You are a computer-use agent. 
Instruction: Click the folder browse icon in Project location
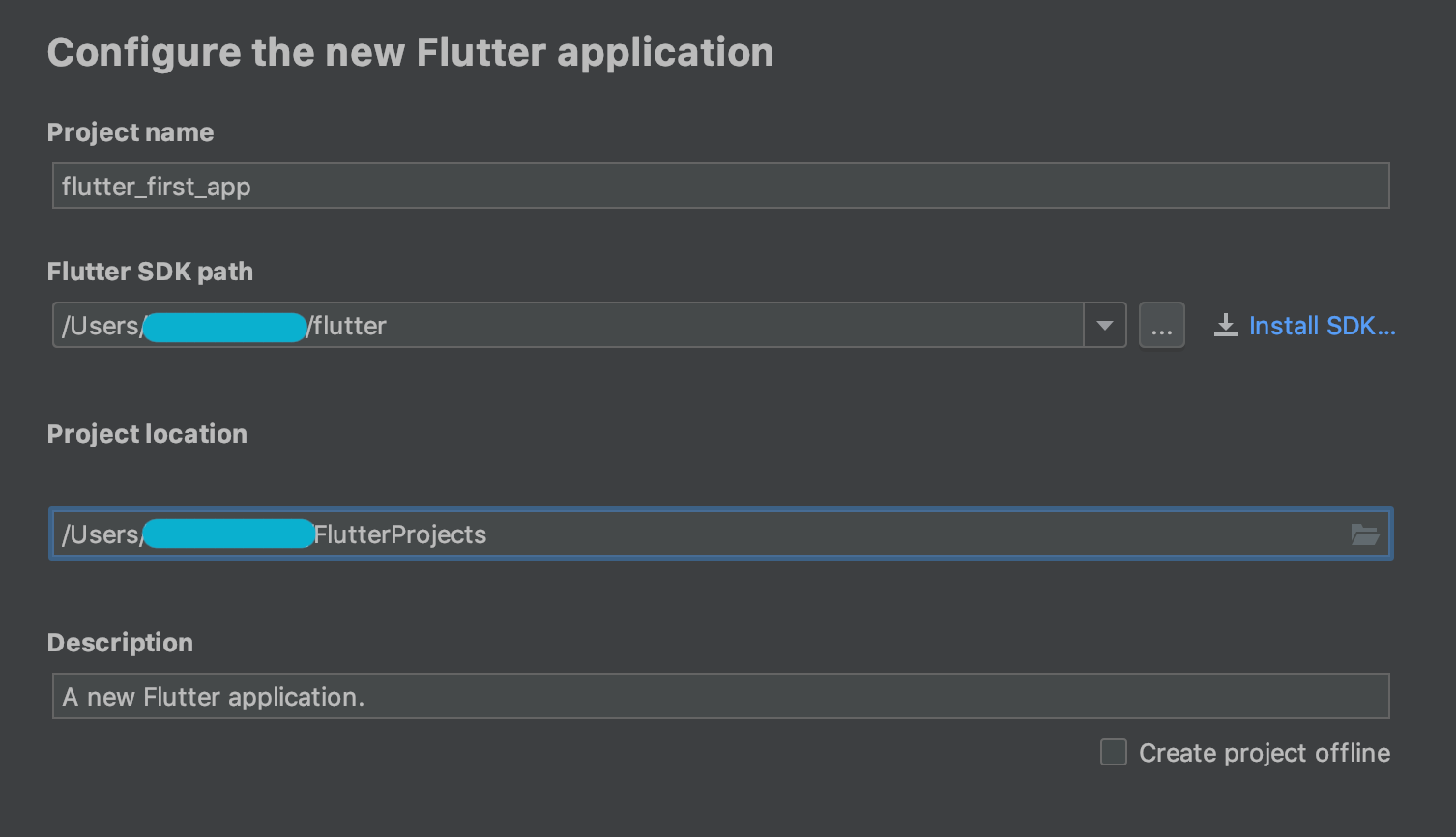point(1364,534)
